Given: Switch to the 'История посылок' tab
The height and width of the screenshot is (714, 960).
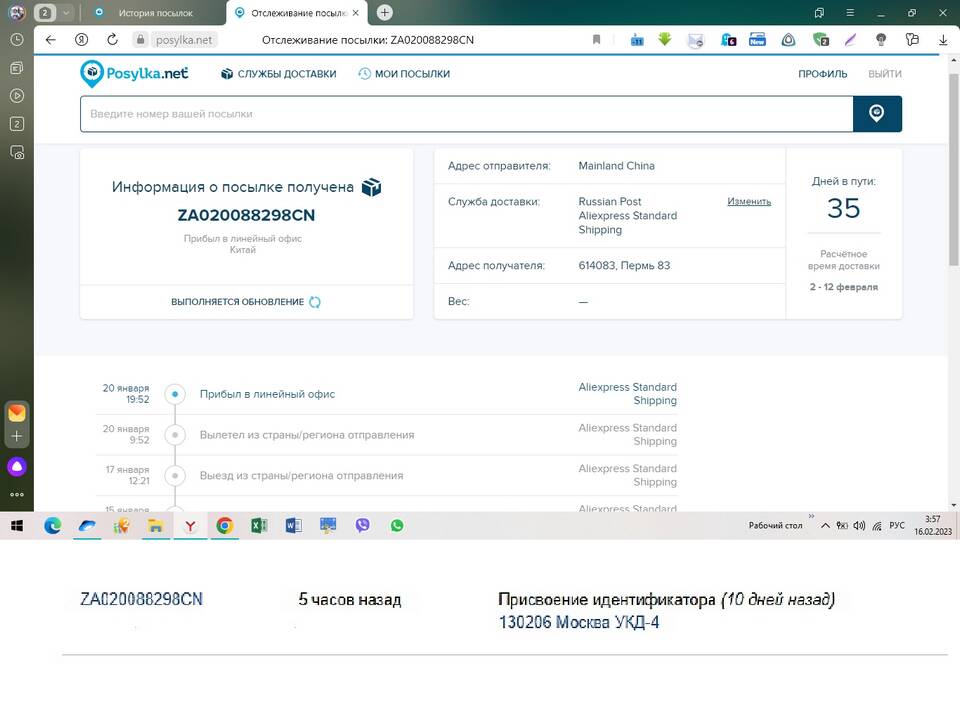Looking at the screenshot, I should 155,13.
